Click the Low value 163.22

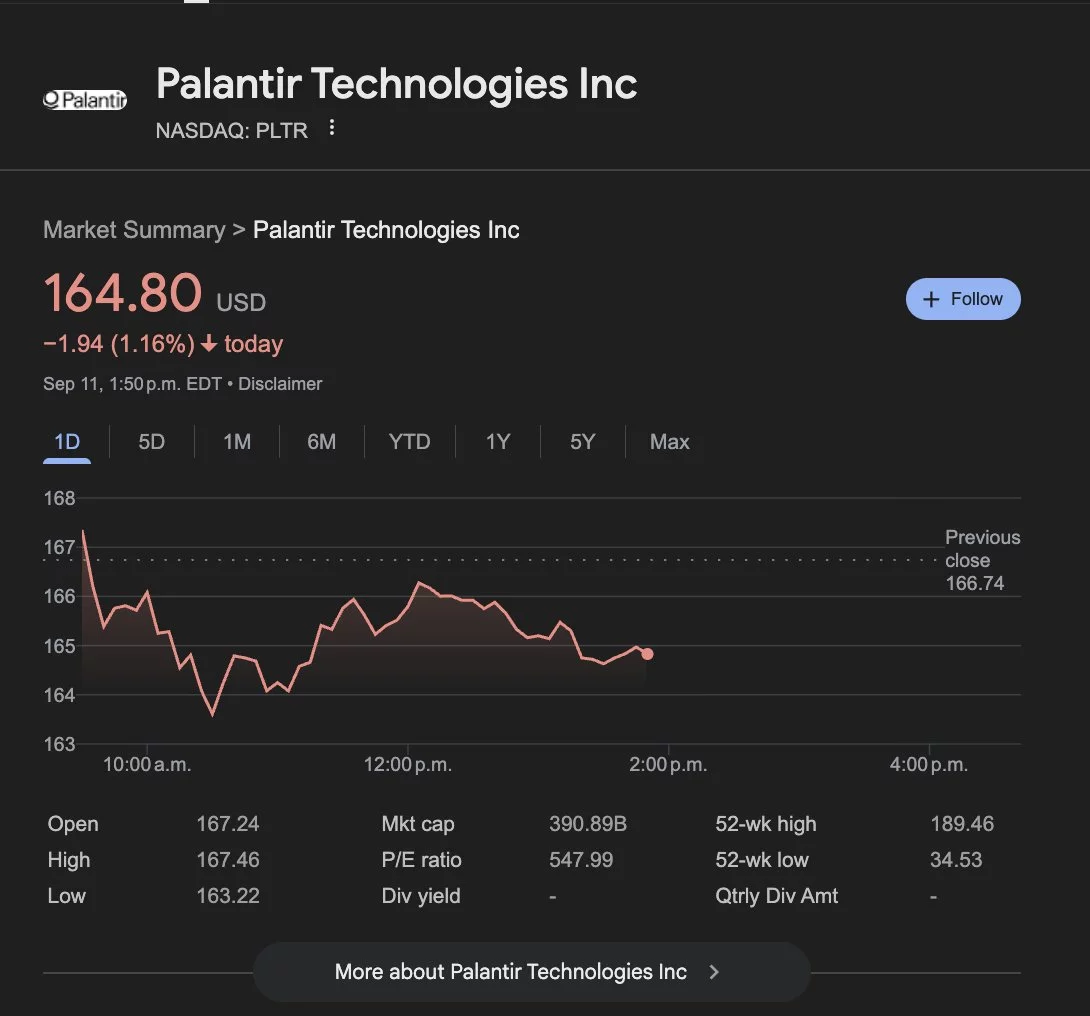coord(228,896)
